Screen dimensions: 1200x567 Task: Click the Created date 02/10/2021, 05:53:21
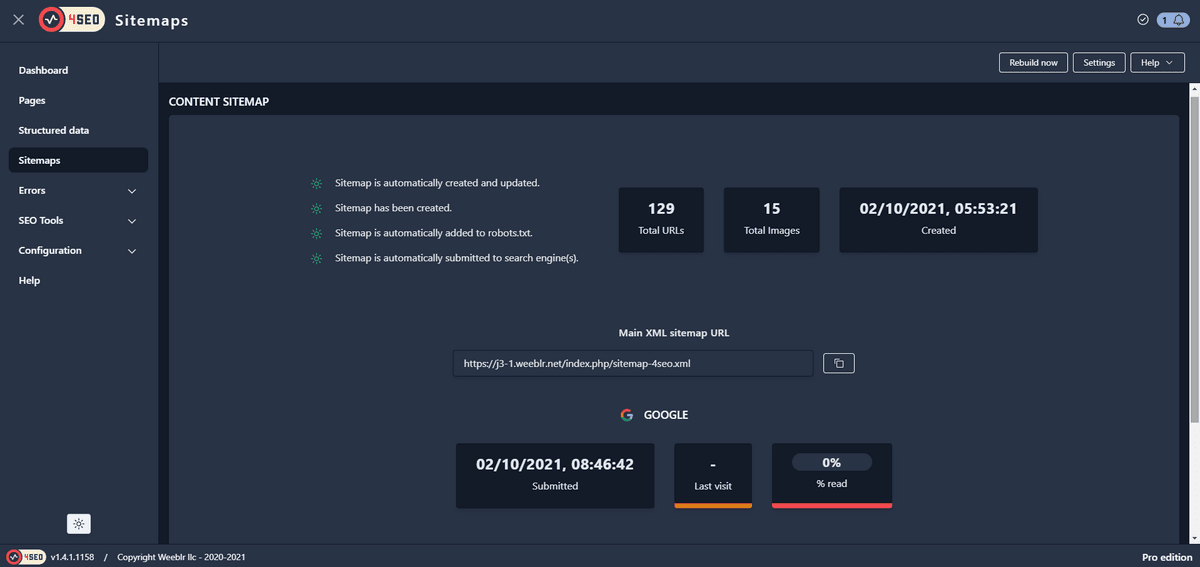point(938,209)
